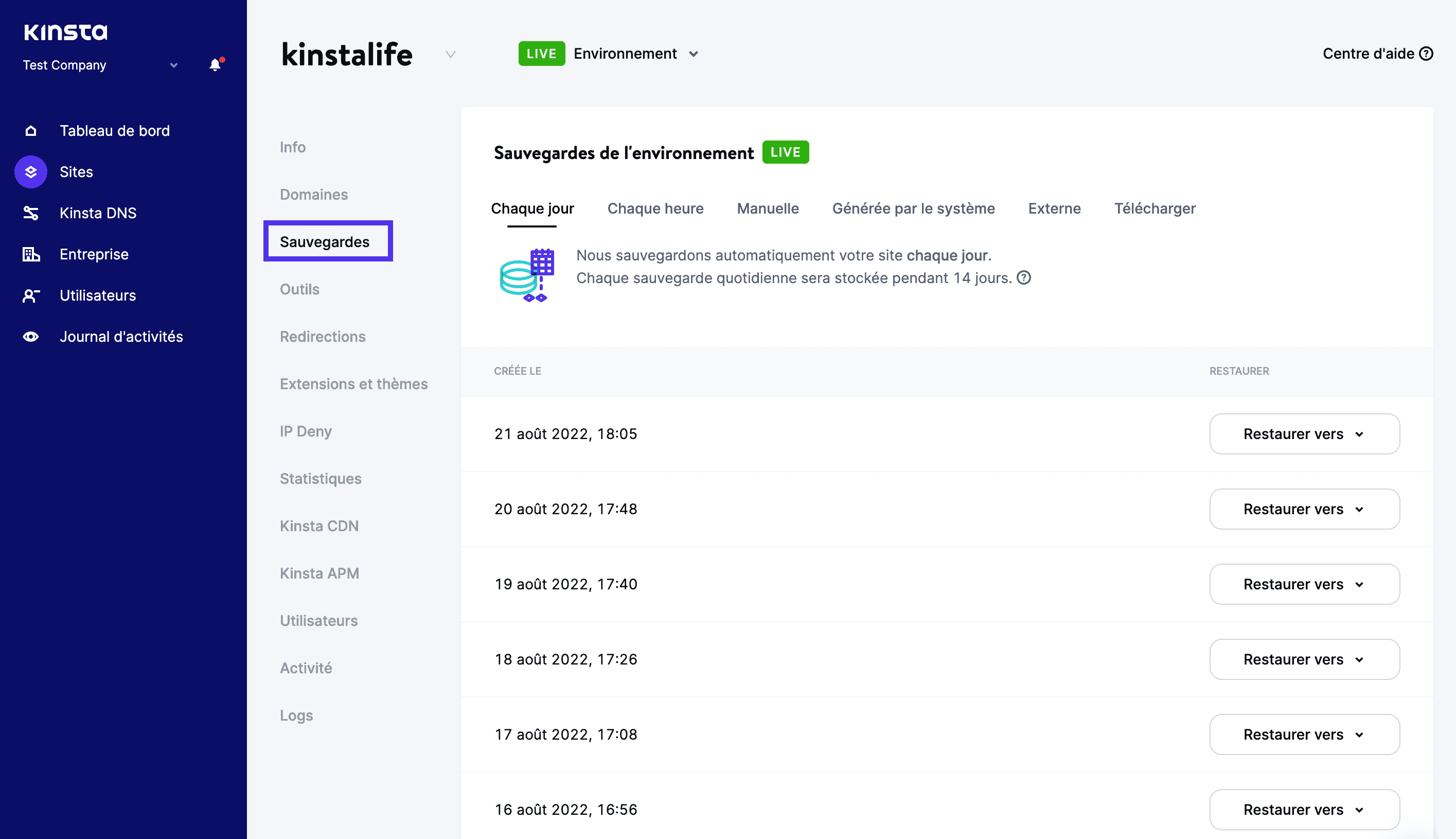Switch to the Chaque heure tab
Image resolution: width=1456 pixels, height=839 pixels.
[655, 208]
